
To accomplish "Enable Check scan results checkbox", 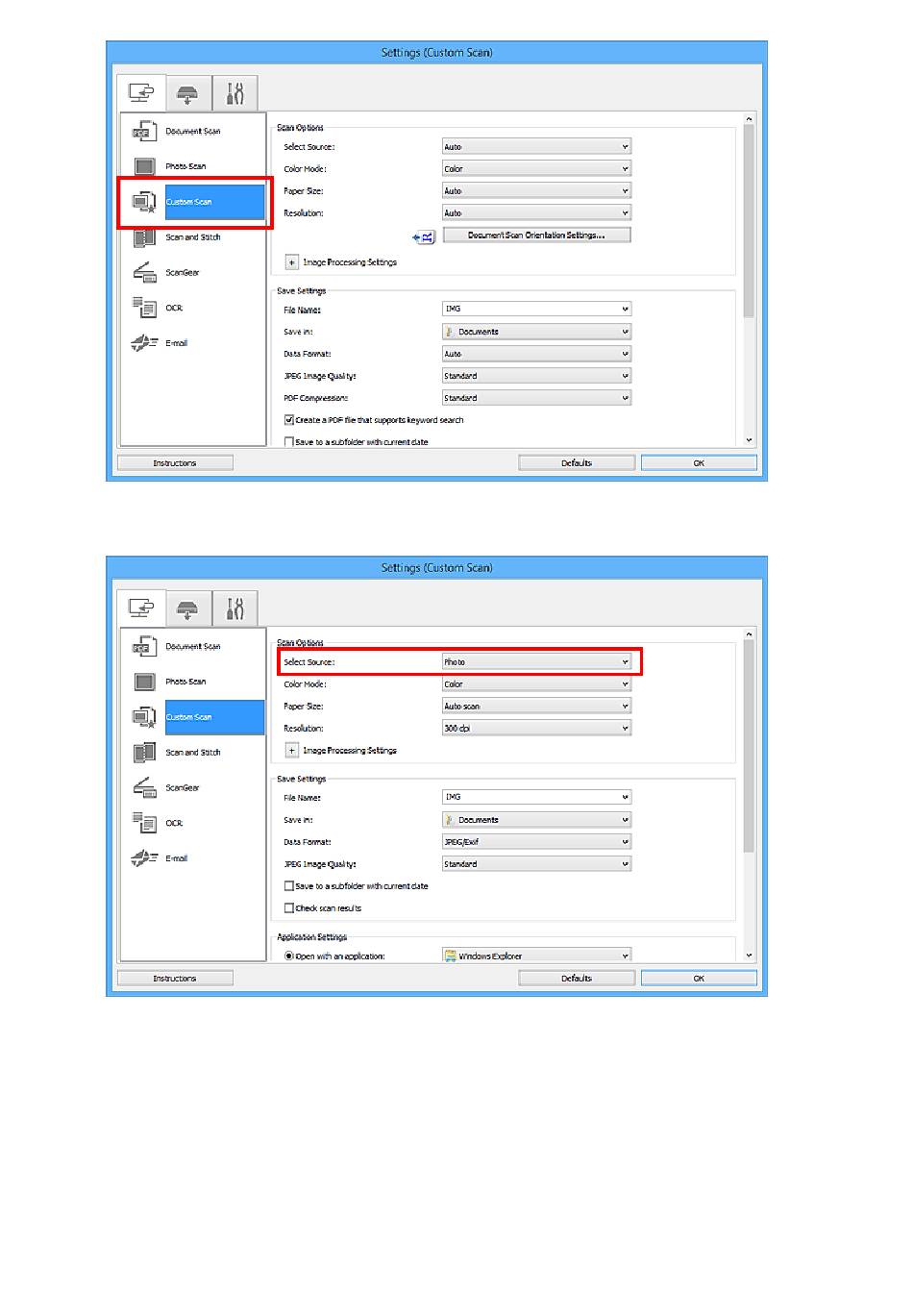I will click(x=289, y=908).
